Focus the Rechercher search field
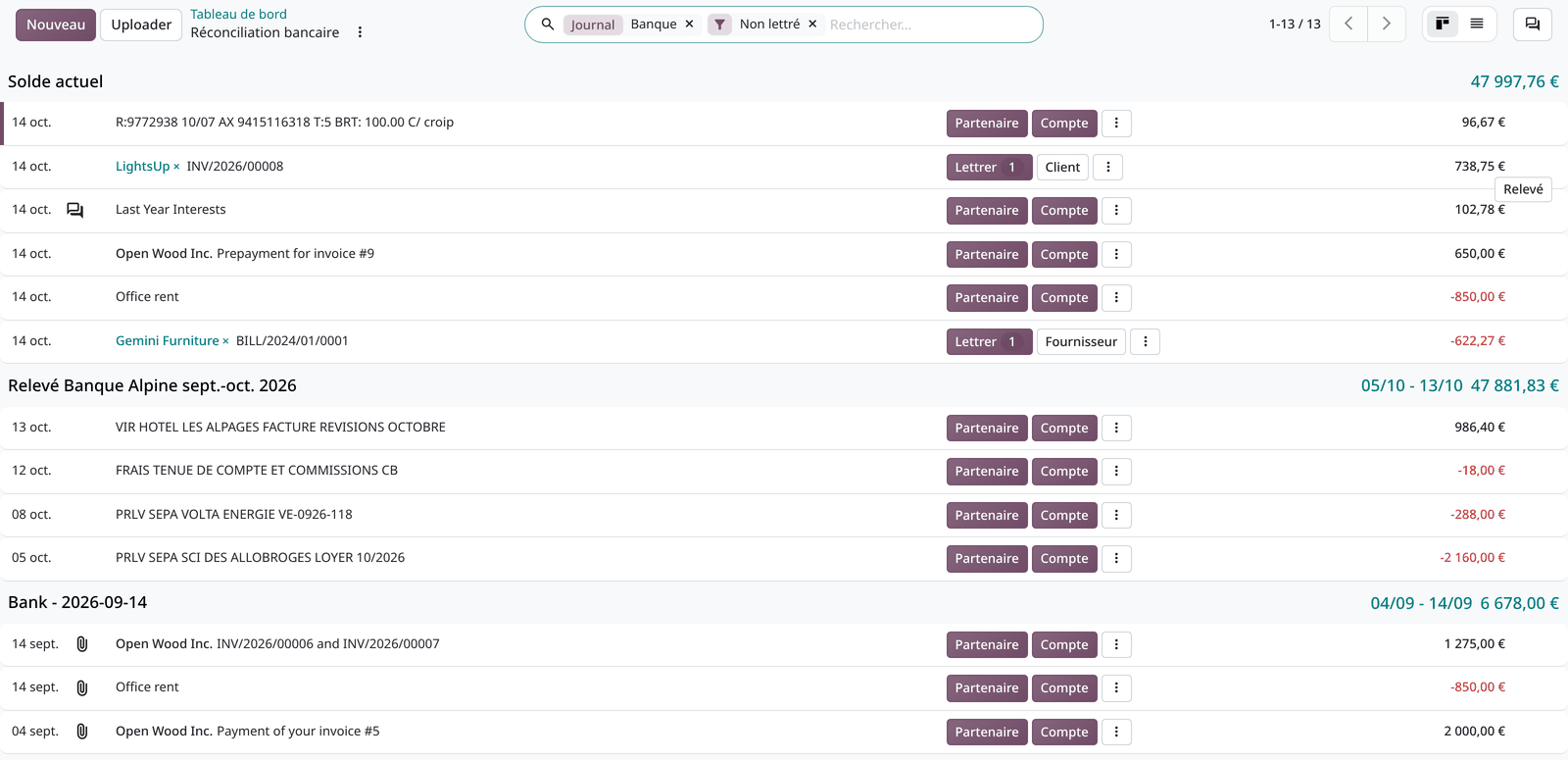The image size is (1568, 760). pyautogui.click(x=931, y=25)
